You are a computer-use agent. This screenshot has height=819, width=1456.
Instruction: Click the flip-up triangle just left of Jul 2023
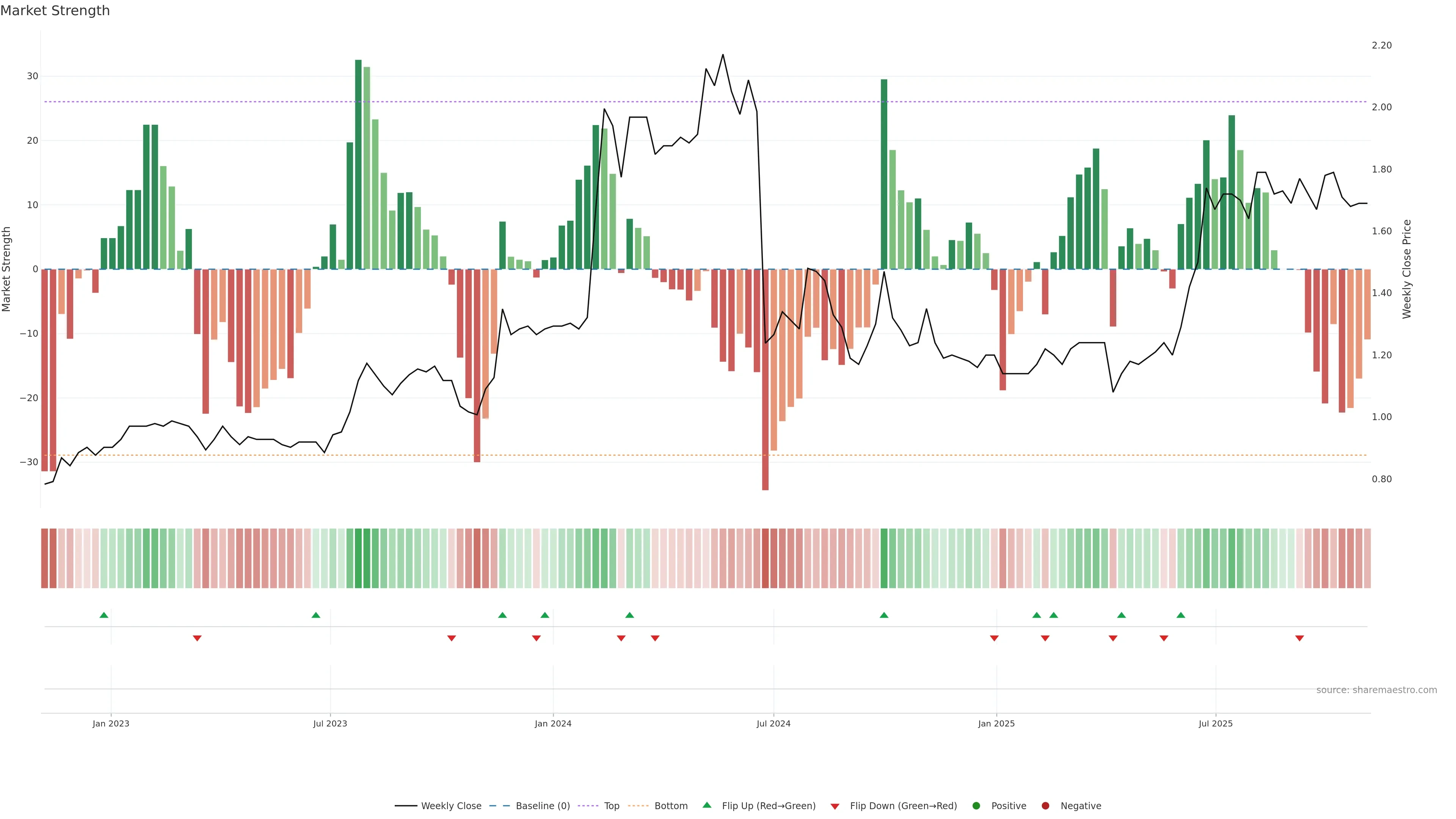point(316,615)
